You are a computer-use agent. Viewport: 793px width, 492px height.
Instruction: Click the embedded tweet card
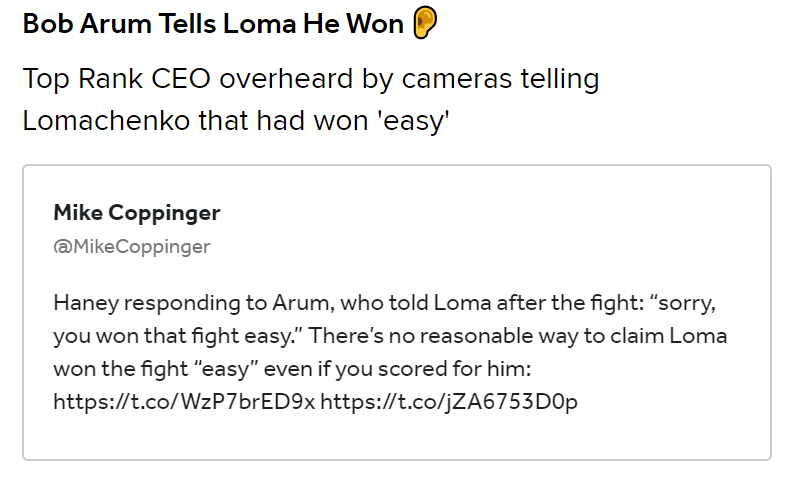(396, 312)
